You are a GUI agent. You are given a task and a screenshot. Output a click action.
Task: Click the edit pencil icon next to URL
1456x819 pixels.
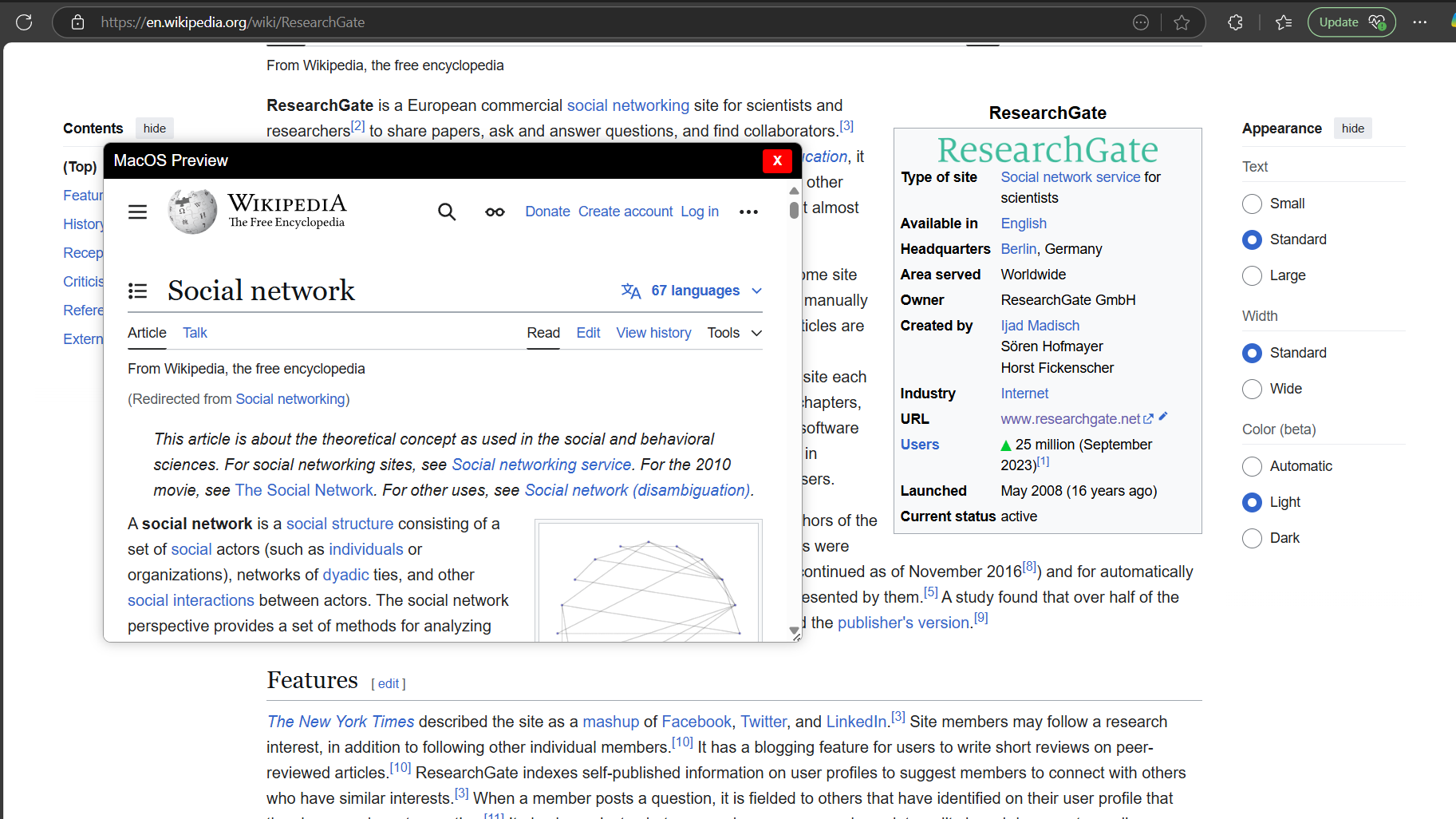tap(1163, 416)
